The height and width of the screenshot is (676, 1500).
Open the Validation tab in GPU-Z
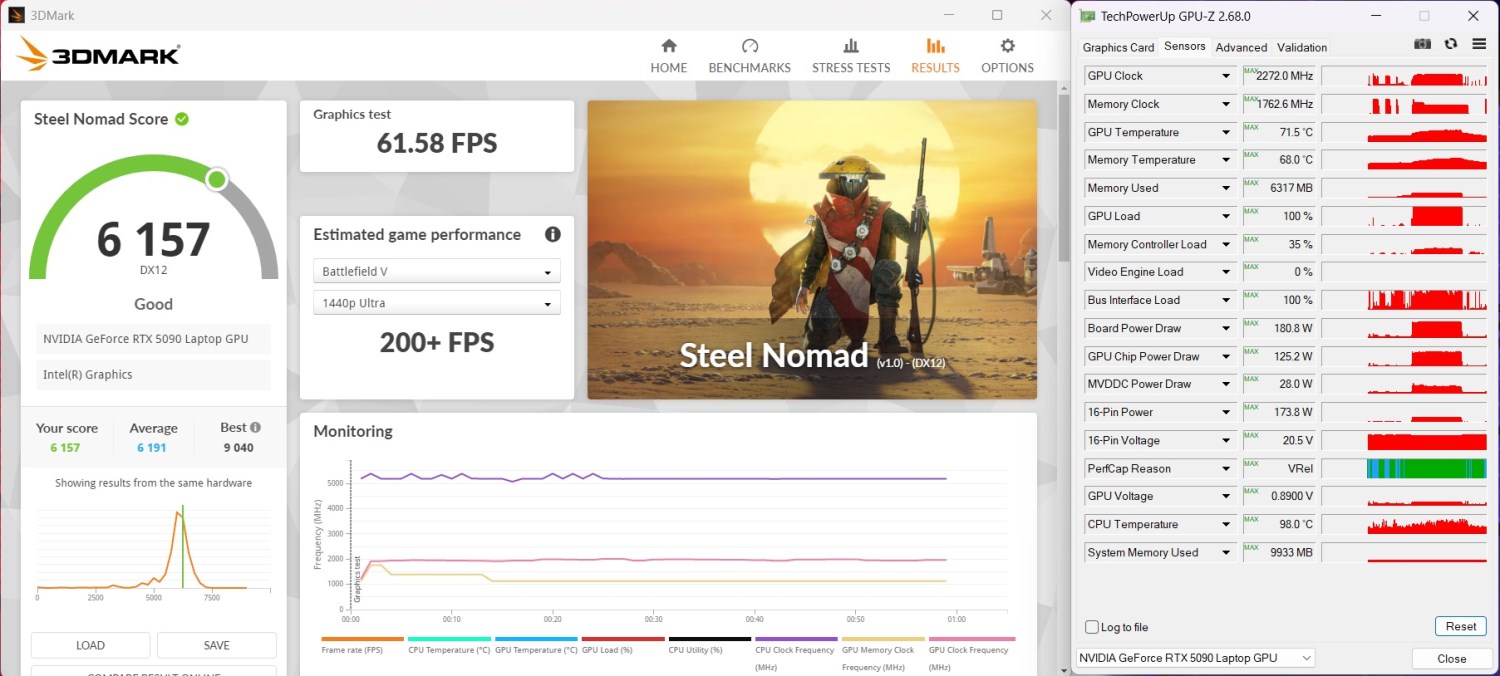(1302, 47)
